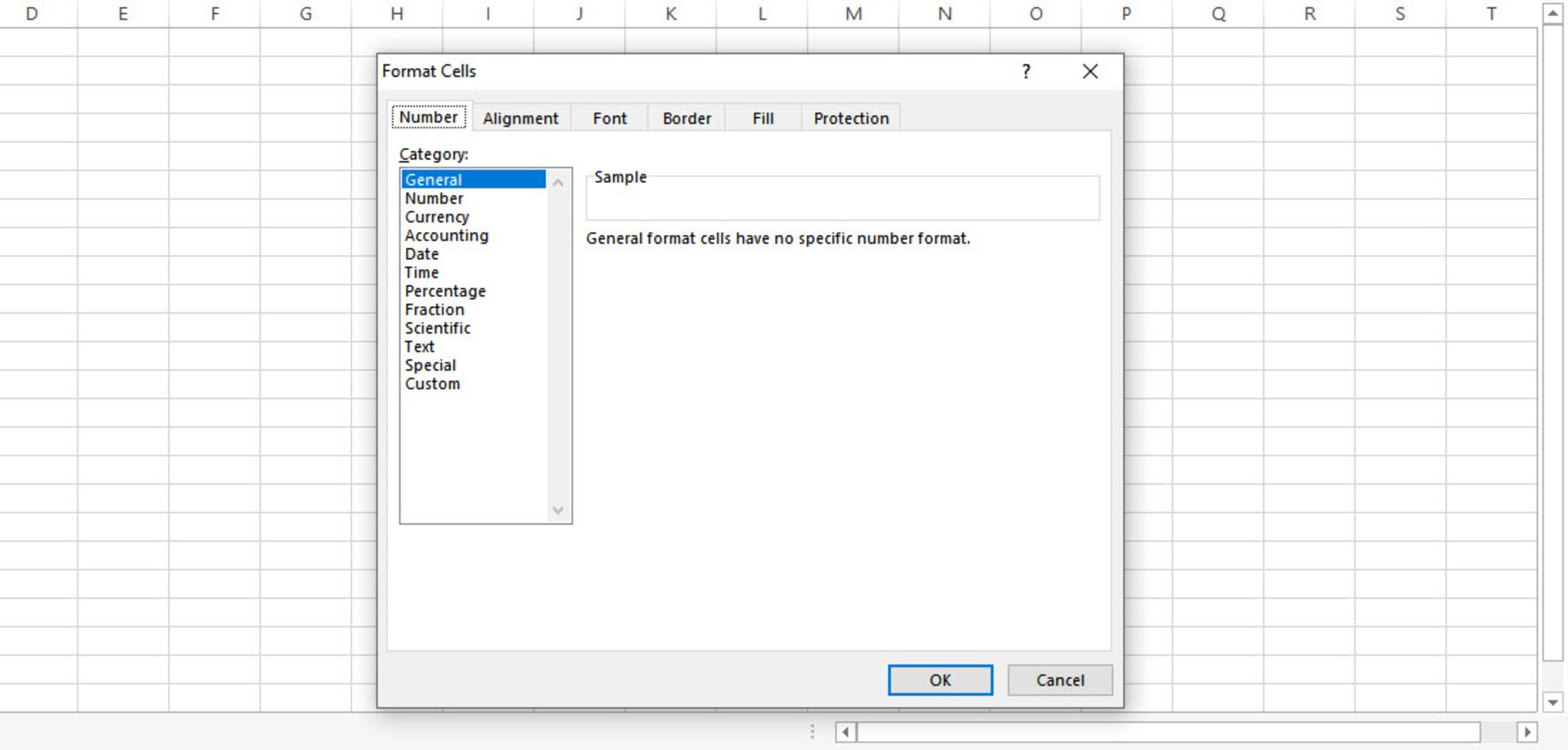Open the Protection tab
Image resolution: width=1568 pixels, height=750 pixels.
(x=850, y=118)
